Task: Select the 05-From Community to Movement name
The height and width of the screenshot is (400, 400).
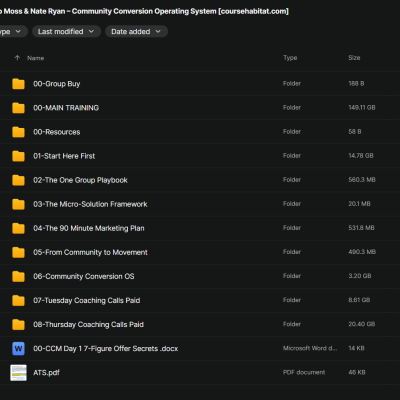Action: tap(90, 252)
